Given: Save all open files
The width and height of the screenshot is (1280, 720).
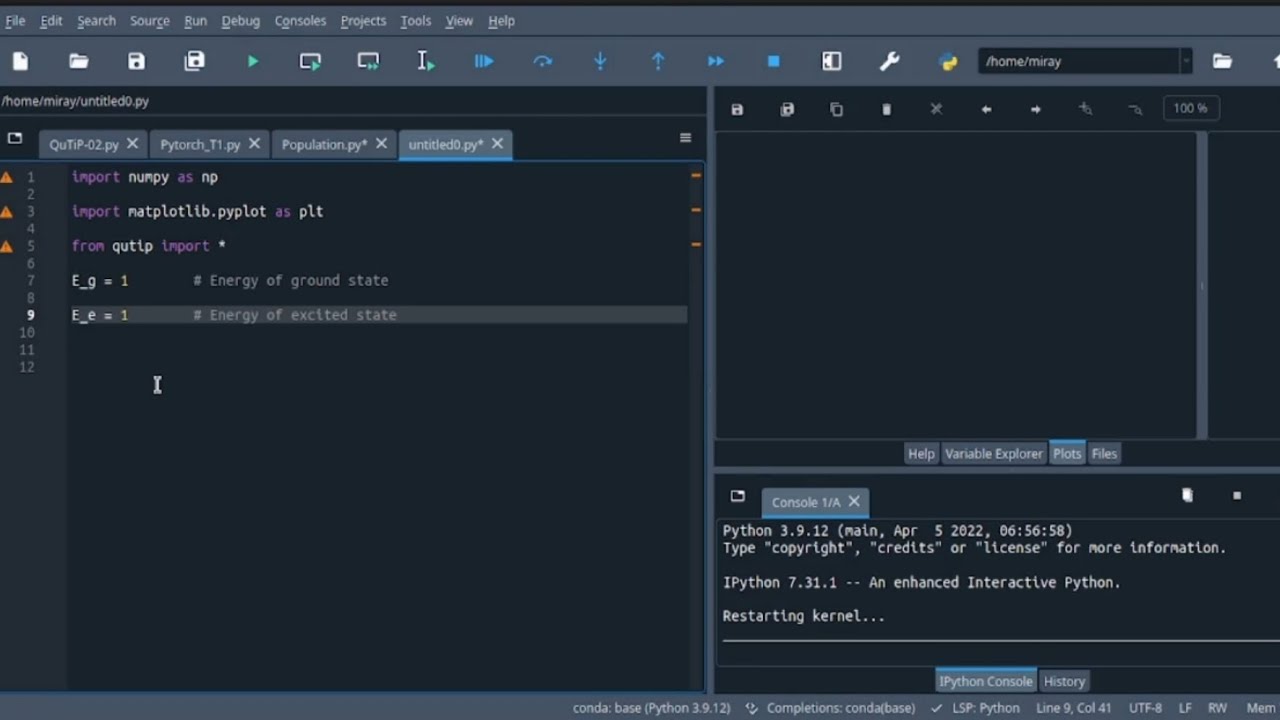Looking at the screenshot, I should click(x=194, y=61).
